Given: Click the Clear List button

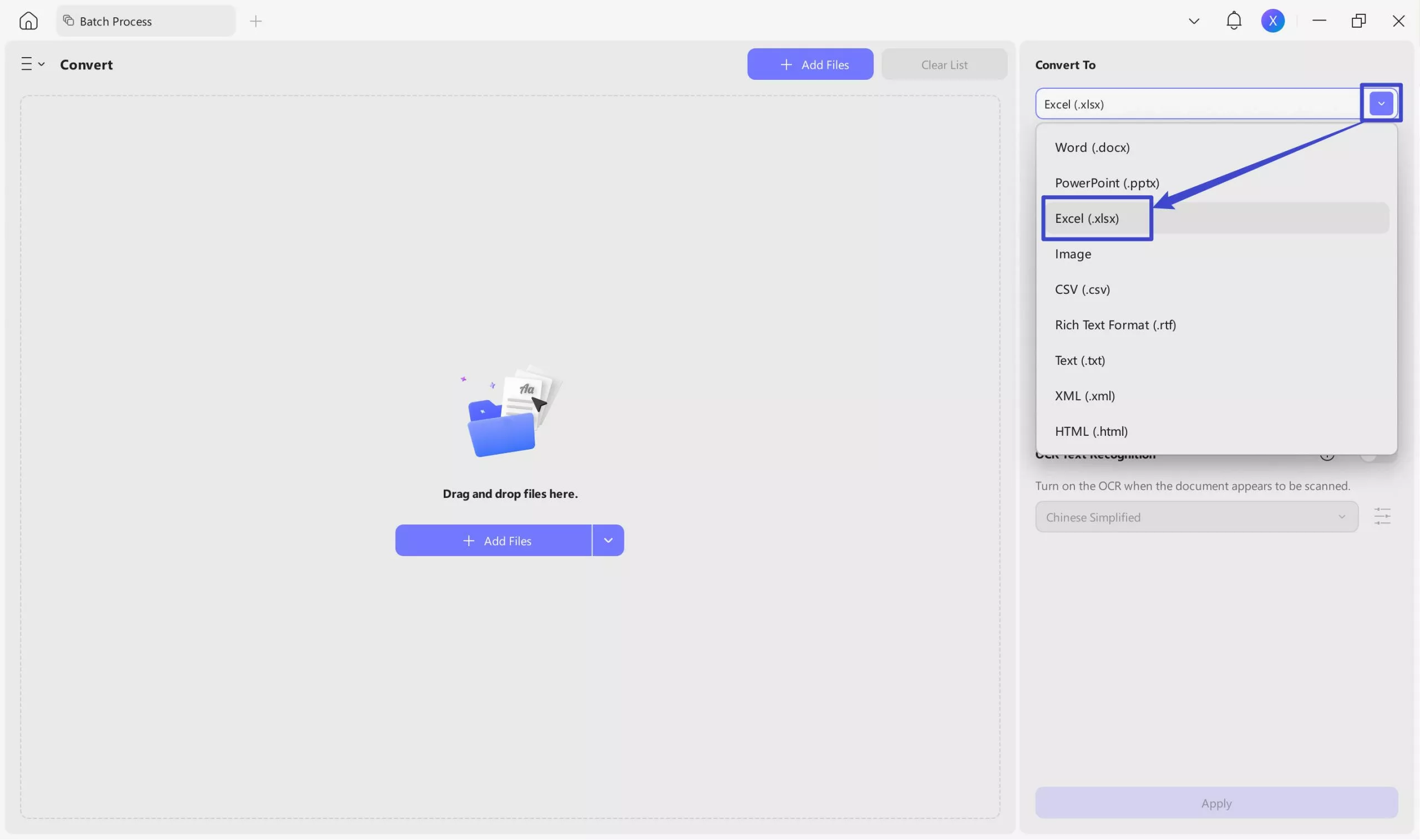Looking at the screenshot, I should click(944, 64).
